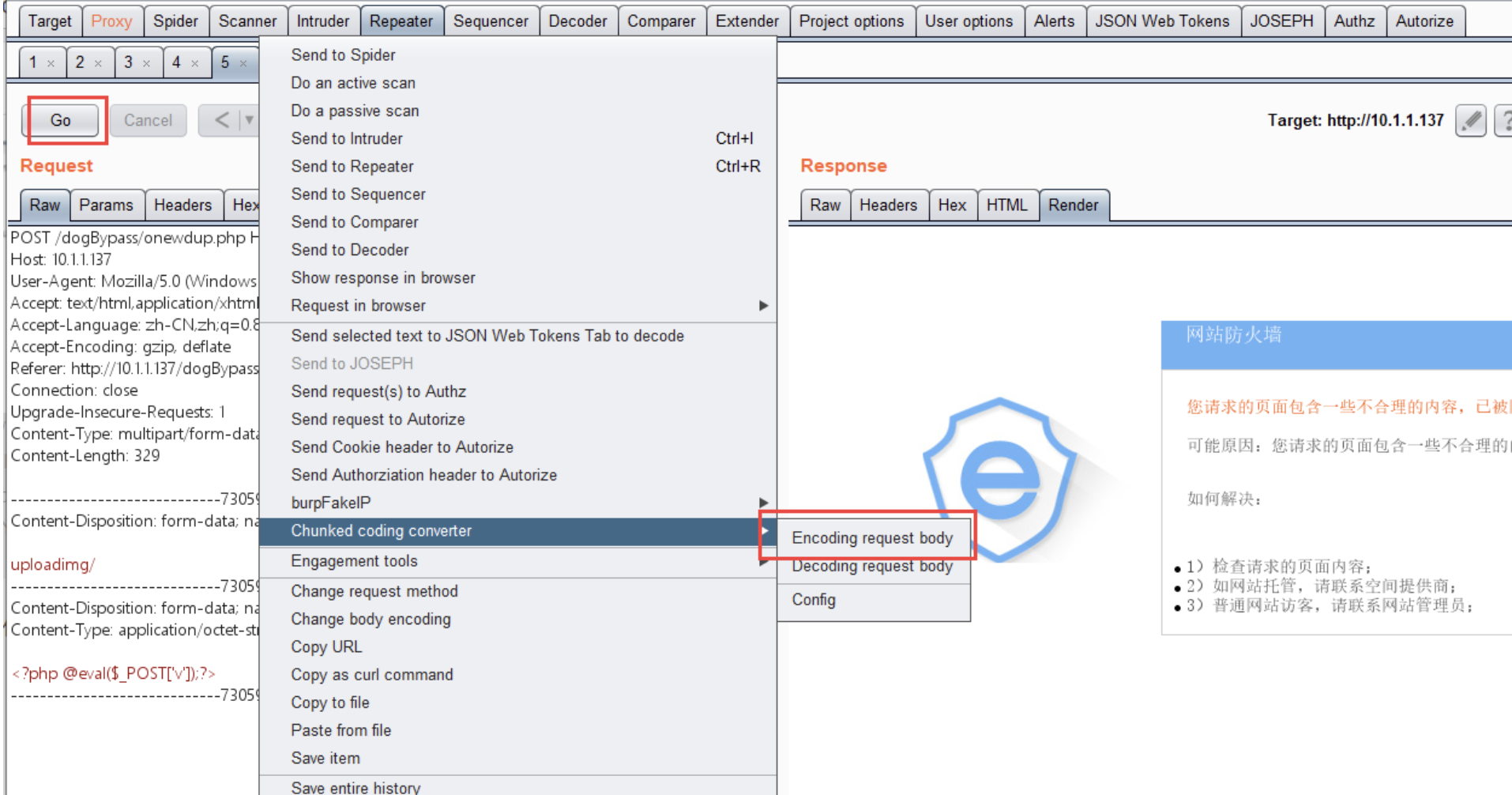Choose Paste from file
Viewport: 1512px width, 795px height.
517,730
